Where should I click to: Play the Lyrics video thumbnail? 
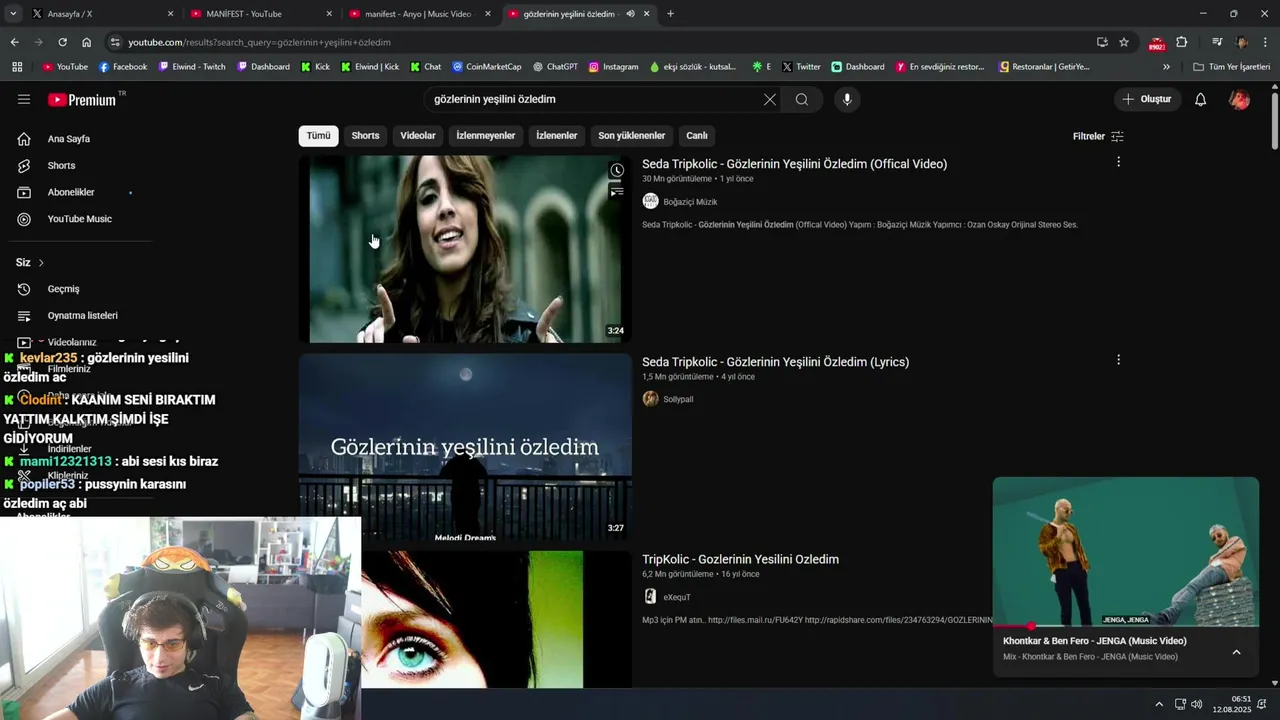pyautogui.click(x=465, y=447)
